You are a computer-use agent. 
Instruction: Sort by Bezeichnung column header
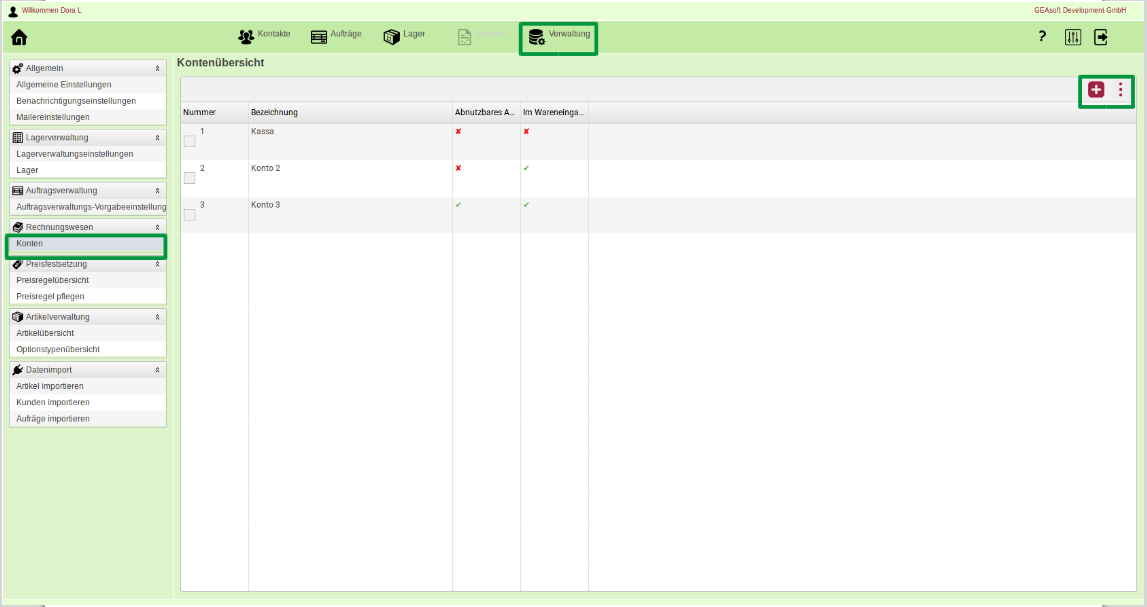coord(274,112)
